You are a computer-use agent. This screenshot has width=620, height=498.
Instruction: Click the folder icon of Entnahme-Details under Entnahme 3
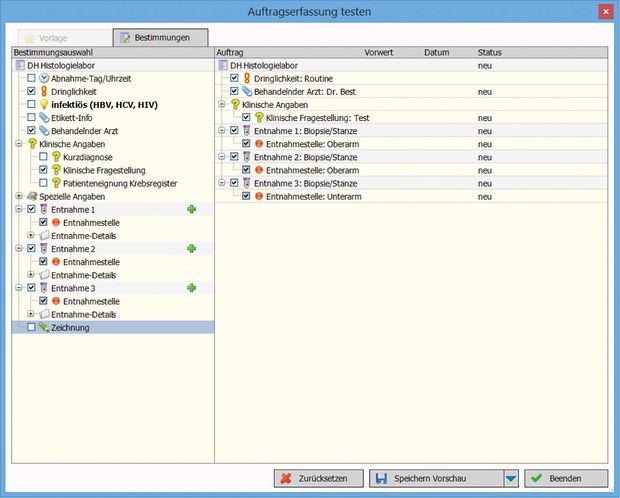[x=44, y=314]
